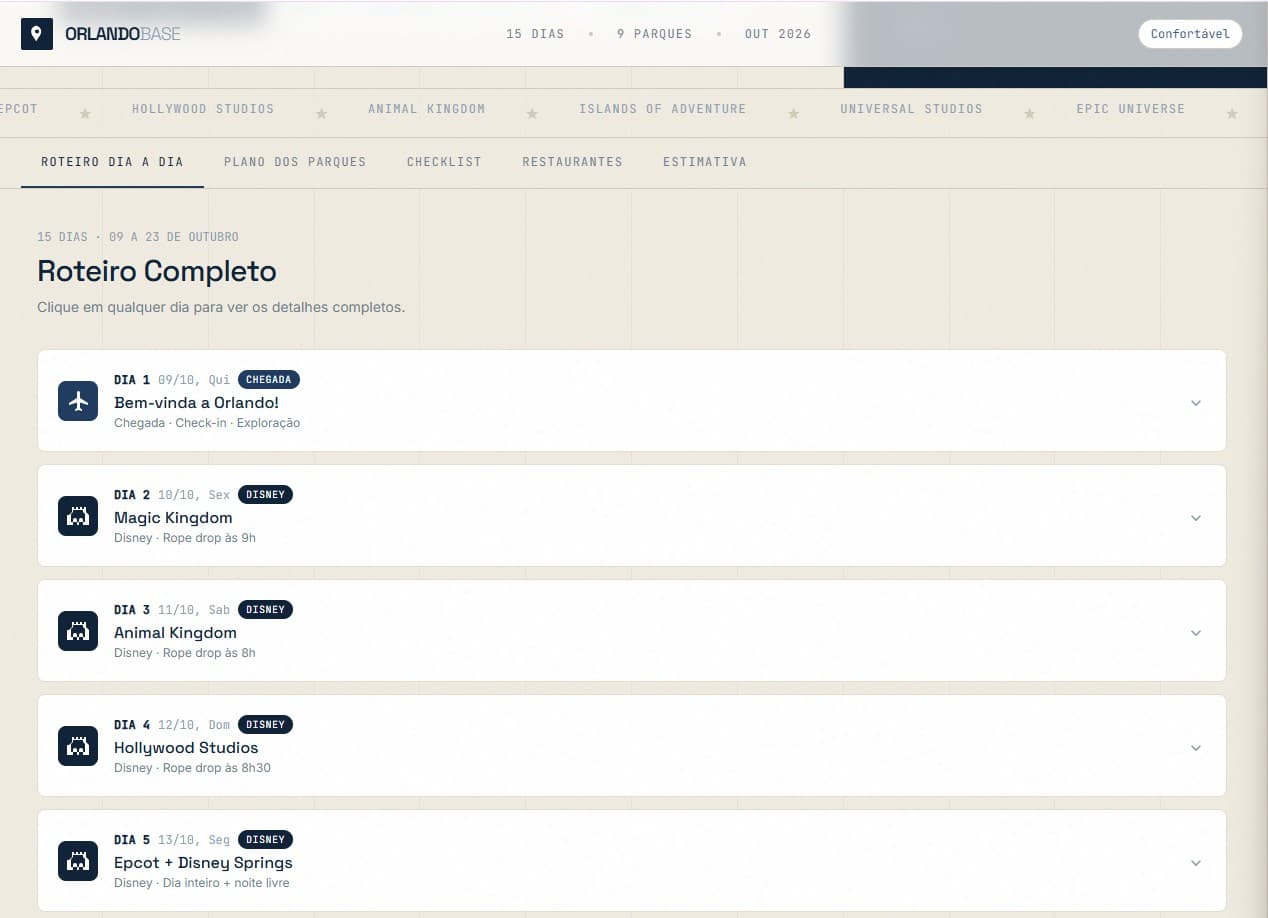The width and height of the screenshot is (1268, 918).
Task: Click the Roteiro Completo heading
Action: pyautogui.click(x=157, y=271)
